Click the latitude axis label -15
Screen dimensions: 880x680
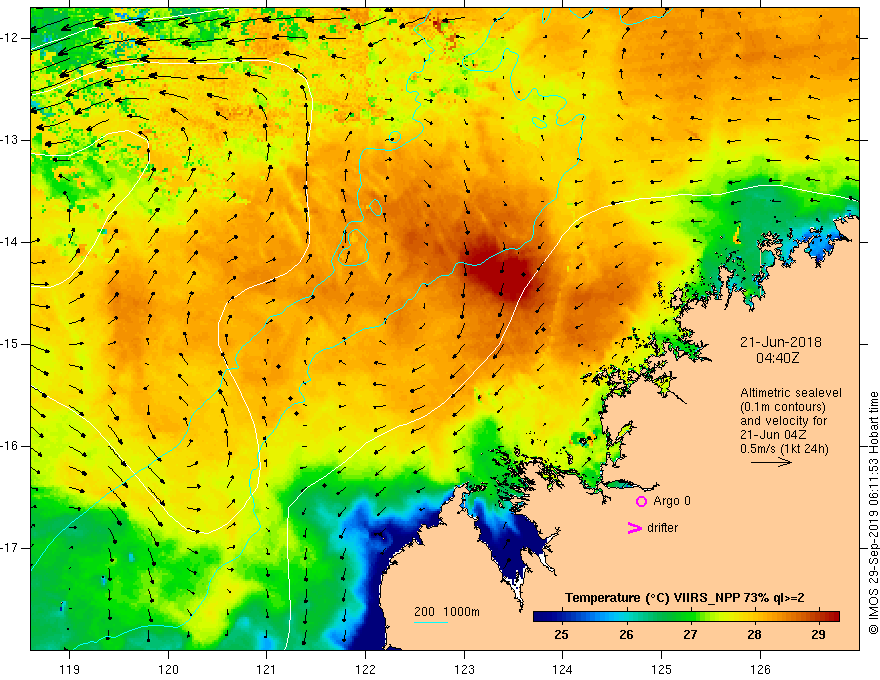point(10,344)
